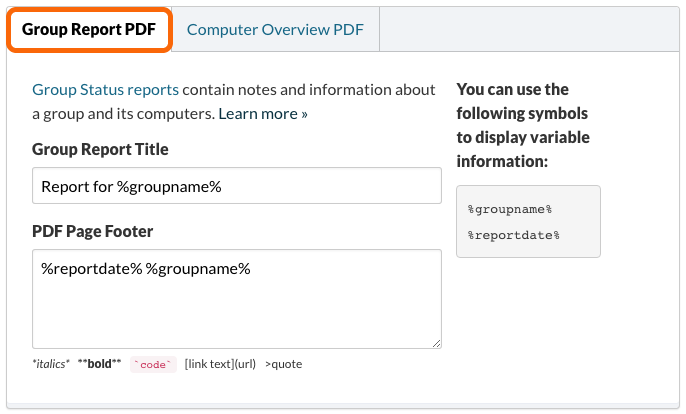Open the Computer Overview PDF tab

(x=275, y=30)
